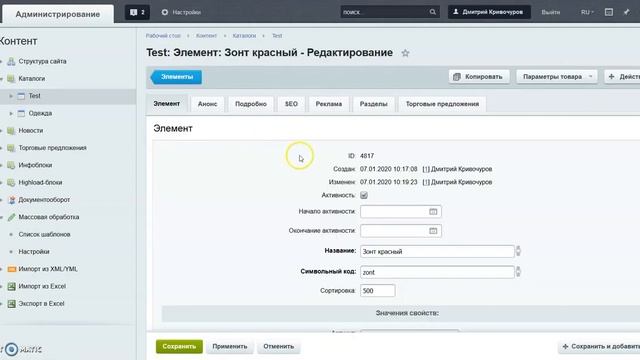Switch to Разделы tab
The width and height of the screenshot is (640, 360).
click(373, 104)
